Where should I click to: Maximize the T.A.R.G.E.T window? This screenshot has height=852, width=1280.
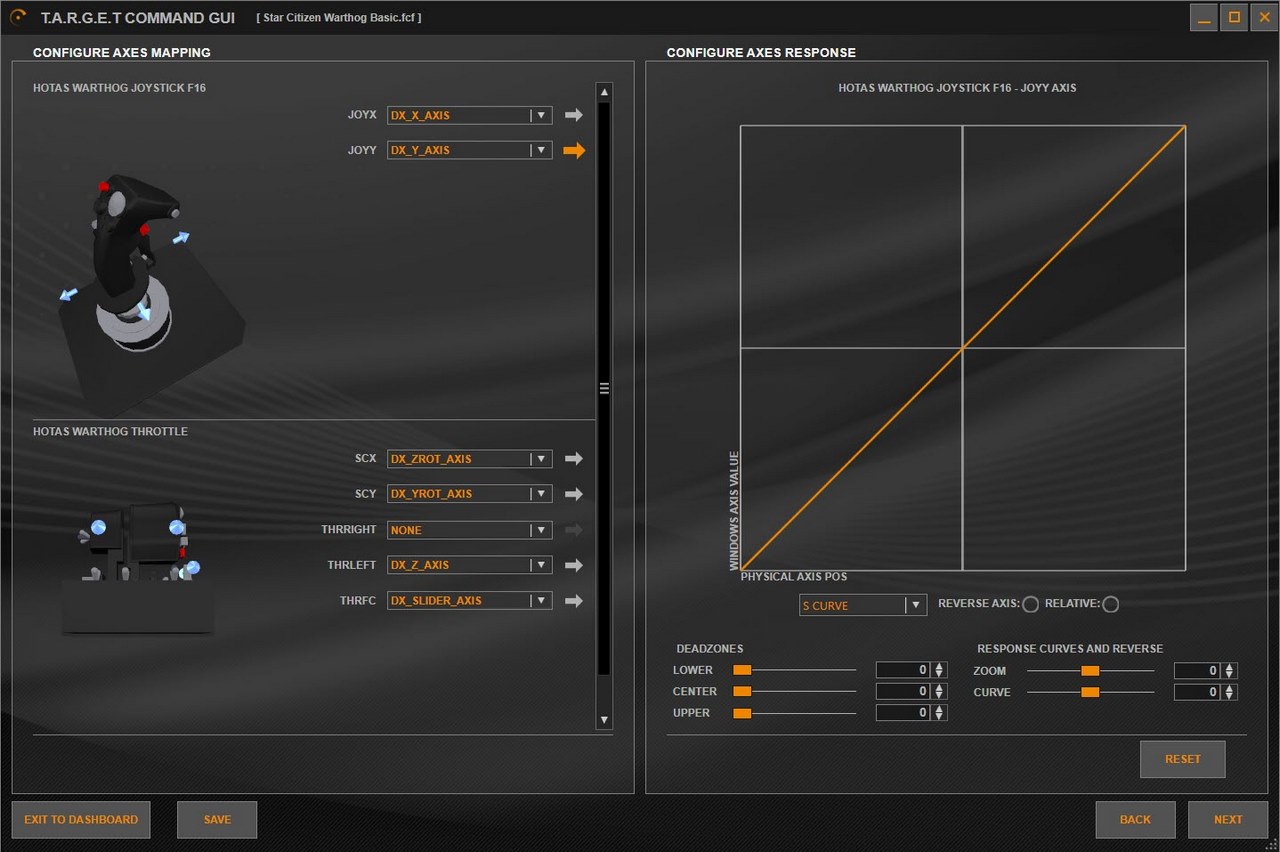point(1234,17)
